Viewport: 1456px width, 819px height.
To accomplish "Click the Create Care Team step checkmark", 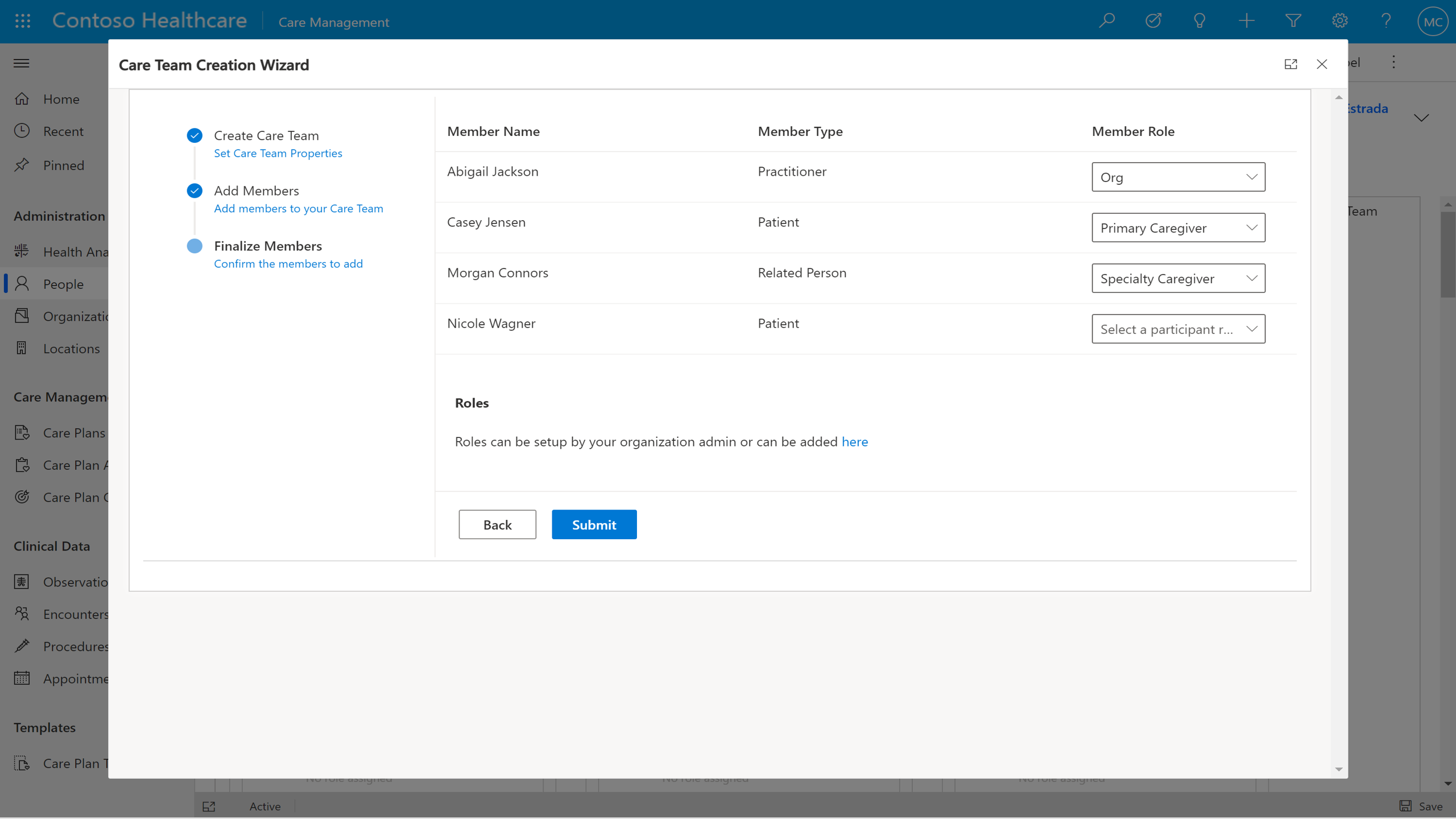I will tap(195, 135).
